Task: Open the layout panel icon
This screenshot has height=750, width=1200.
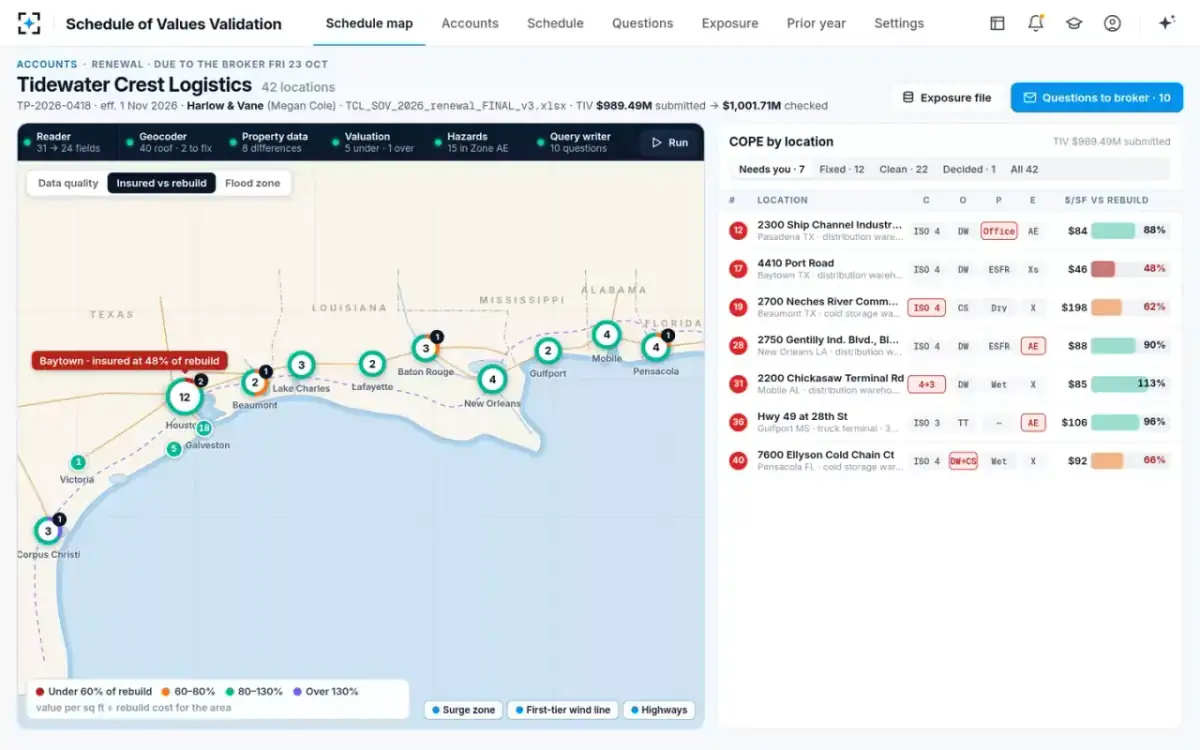Action: pyautogui.click(x=997, y=23)
